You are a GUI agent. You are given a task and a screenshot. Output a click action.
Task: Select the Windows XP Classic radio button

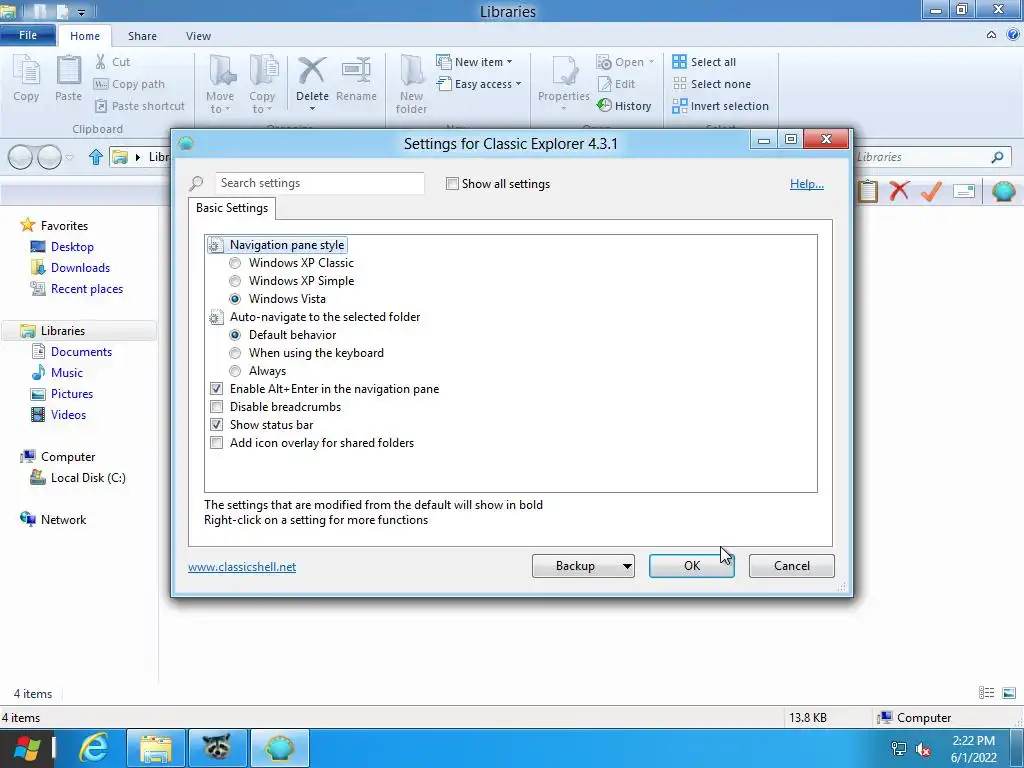coord(235,263)
